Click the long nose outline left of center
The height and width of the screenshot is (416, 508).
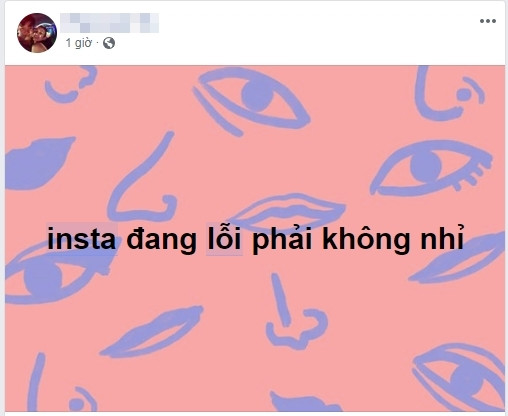142,178
